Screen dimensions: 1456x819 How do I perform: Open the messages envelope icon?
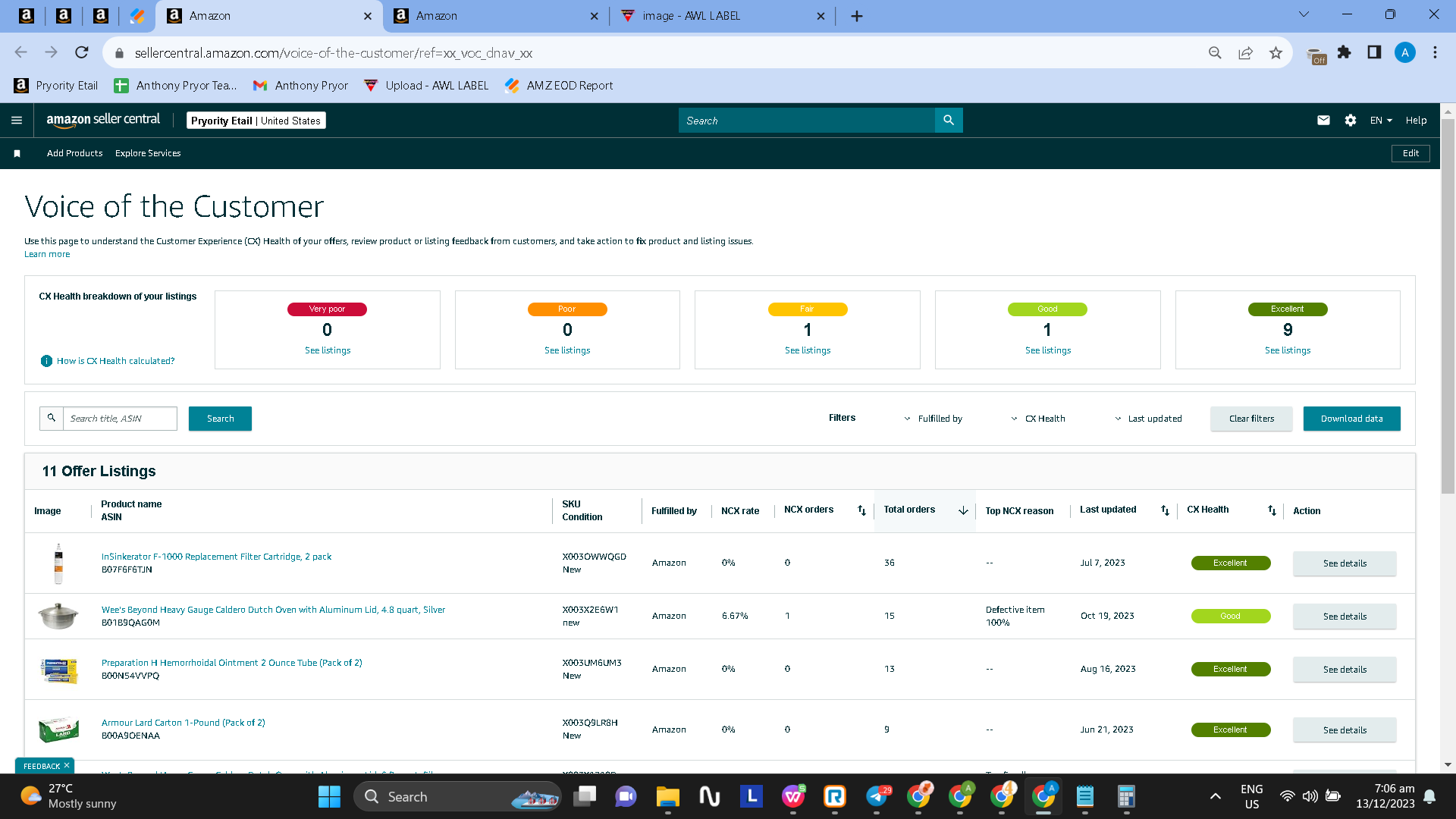[1323, 120]
